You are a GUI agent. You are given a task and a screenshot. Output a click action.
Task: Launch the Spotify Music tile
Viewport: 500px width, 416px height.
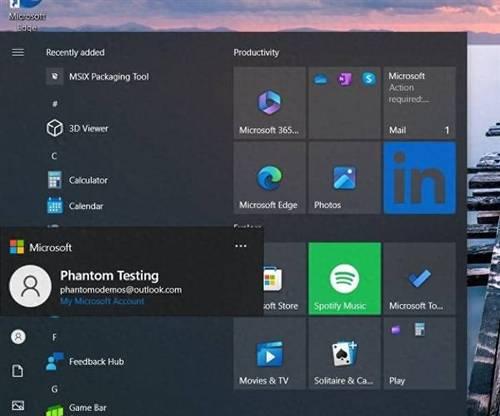[x=344, y=279]
